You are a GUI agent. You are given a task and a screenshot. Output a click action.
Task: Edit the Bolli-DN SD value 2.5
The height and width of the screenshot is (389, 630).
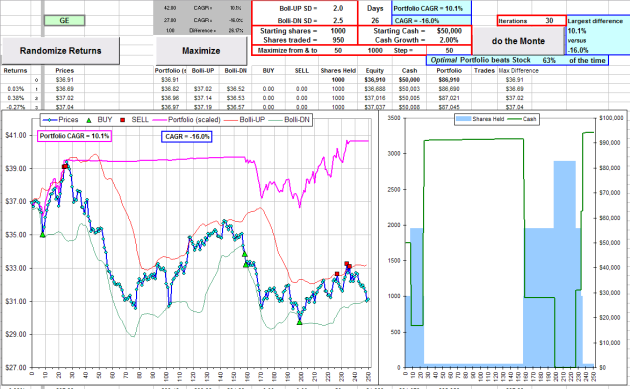(338, 20)
